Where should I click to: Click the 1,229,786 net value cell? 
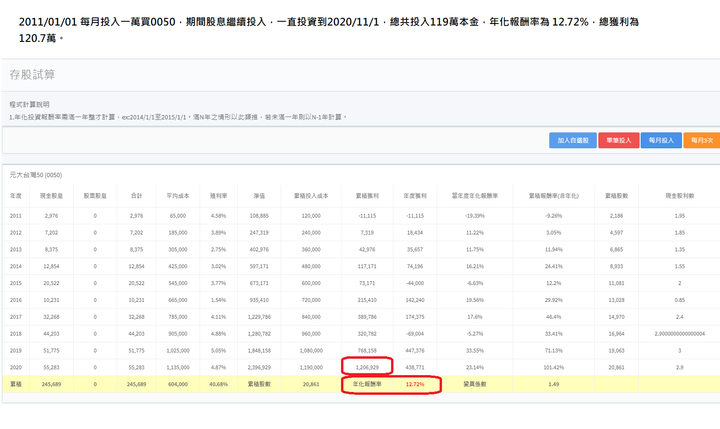[x=259, y=317]
